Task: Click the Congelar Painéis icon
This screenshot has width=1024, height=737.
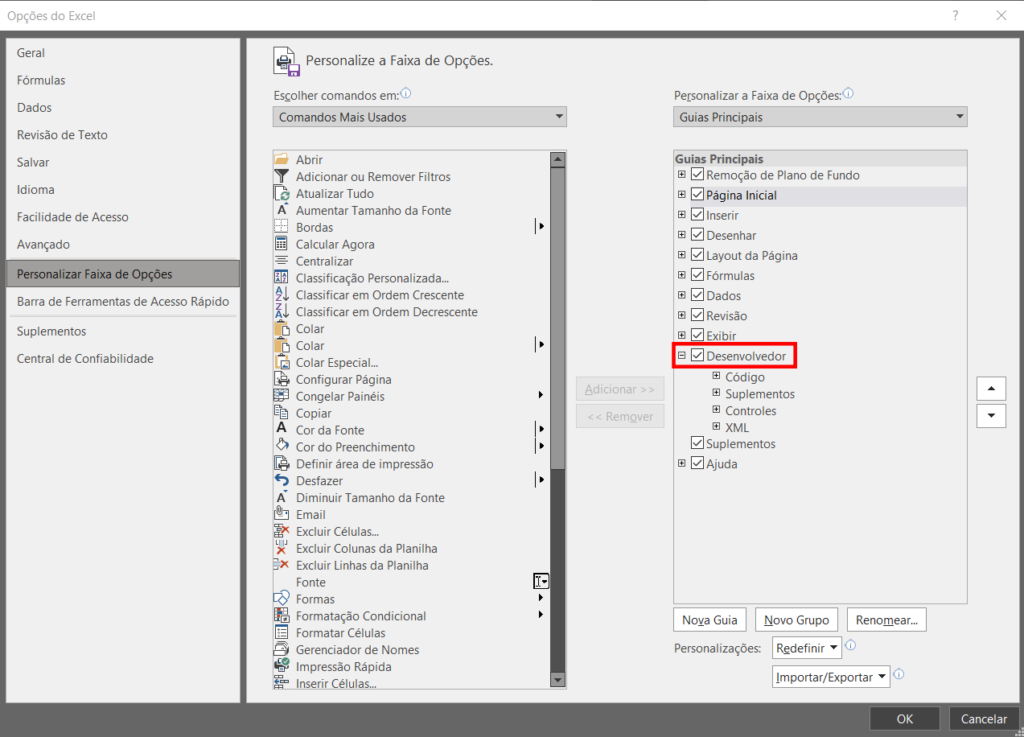Action: (281, 396)
